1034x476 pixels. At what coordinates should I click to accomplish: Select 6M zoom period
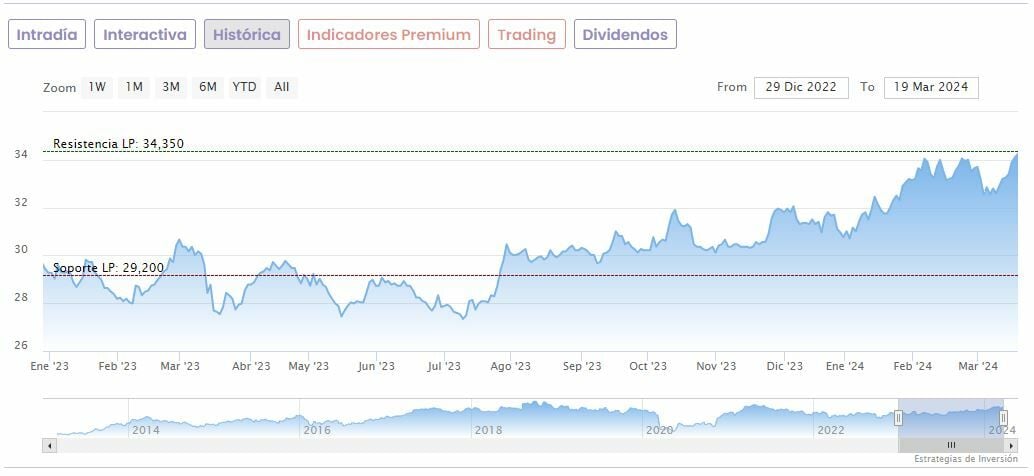tap(208, 87)
